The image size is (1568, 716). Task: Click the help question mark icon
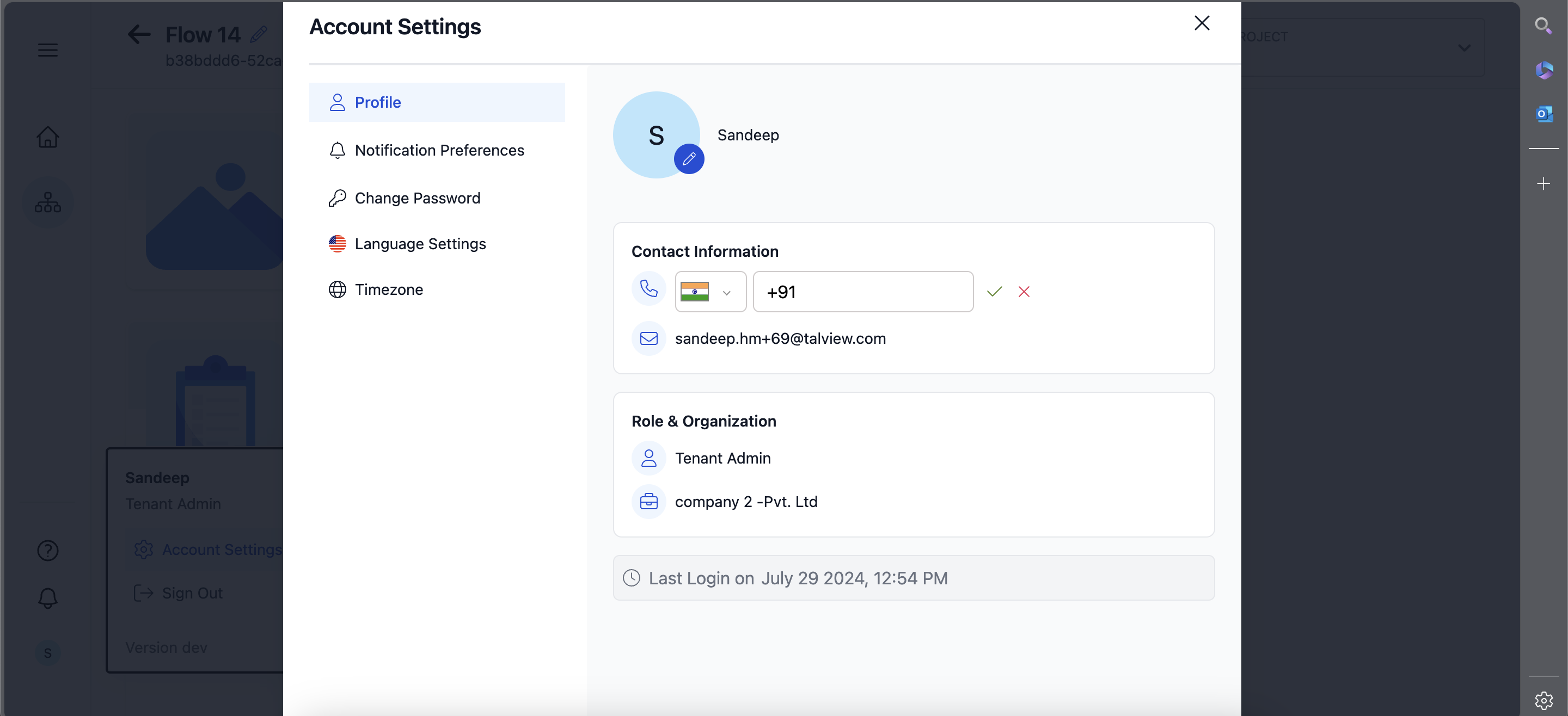47,550
